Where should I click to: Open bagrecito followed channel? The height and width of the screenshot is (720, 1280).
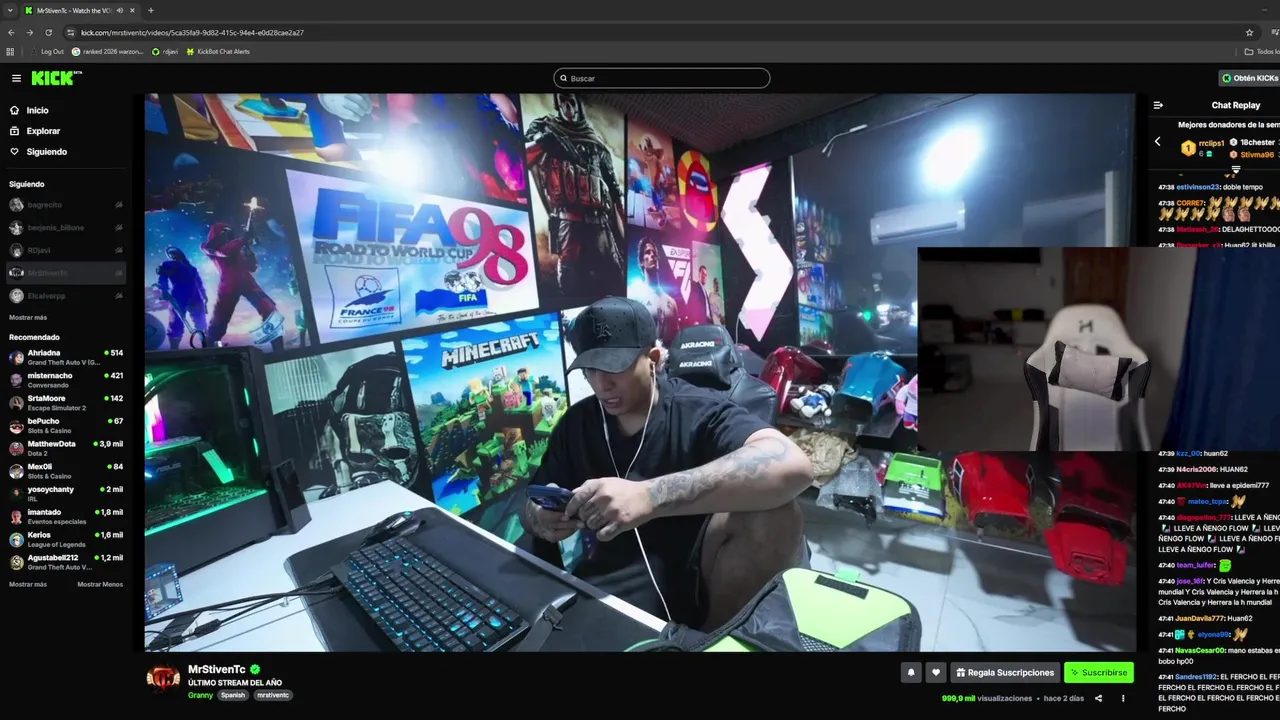tap(65, 205)
